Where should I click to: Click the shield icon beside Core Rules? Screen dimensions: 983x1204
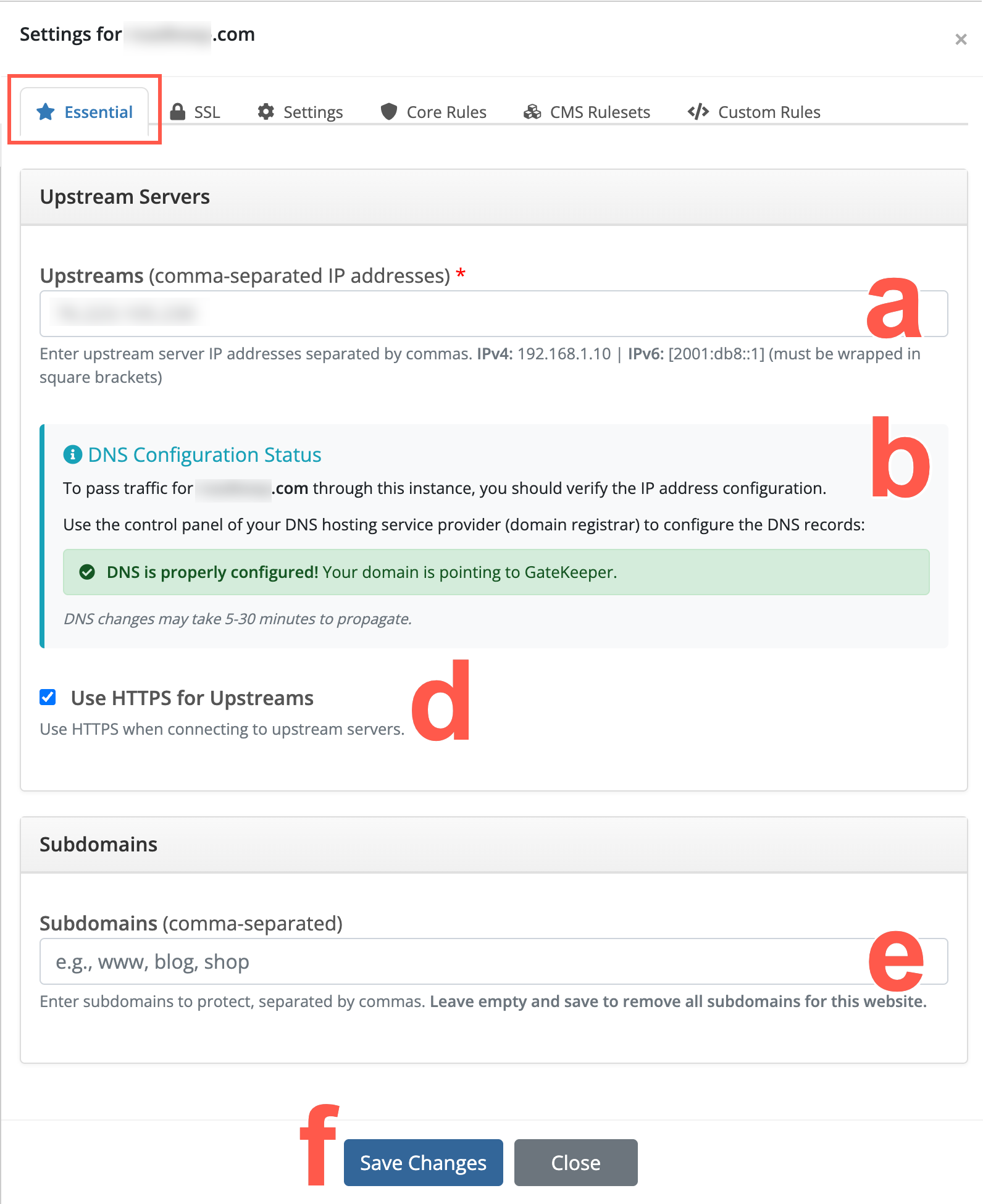[389, 112]
